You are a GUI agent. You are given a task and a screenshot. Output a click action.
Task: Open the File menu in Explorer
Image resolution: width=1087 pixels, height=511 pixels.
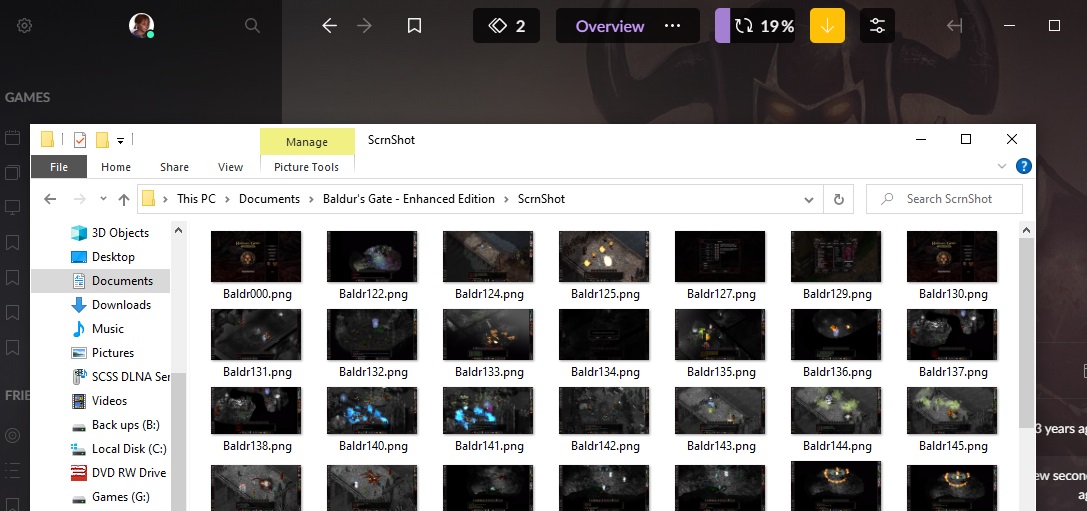(x=59, y=167)
